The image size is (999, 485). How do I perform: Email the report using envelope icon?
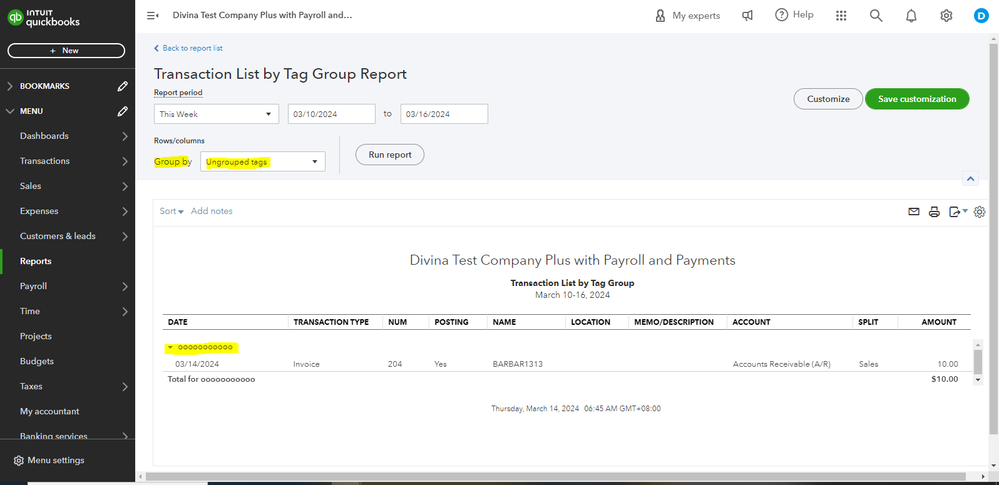[x=914, y=212]
